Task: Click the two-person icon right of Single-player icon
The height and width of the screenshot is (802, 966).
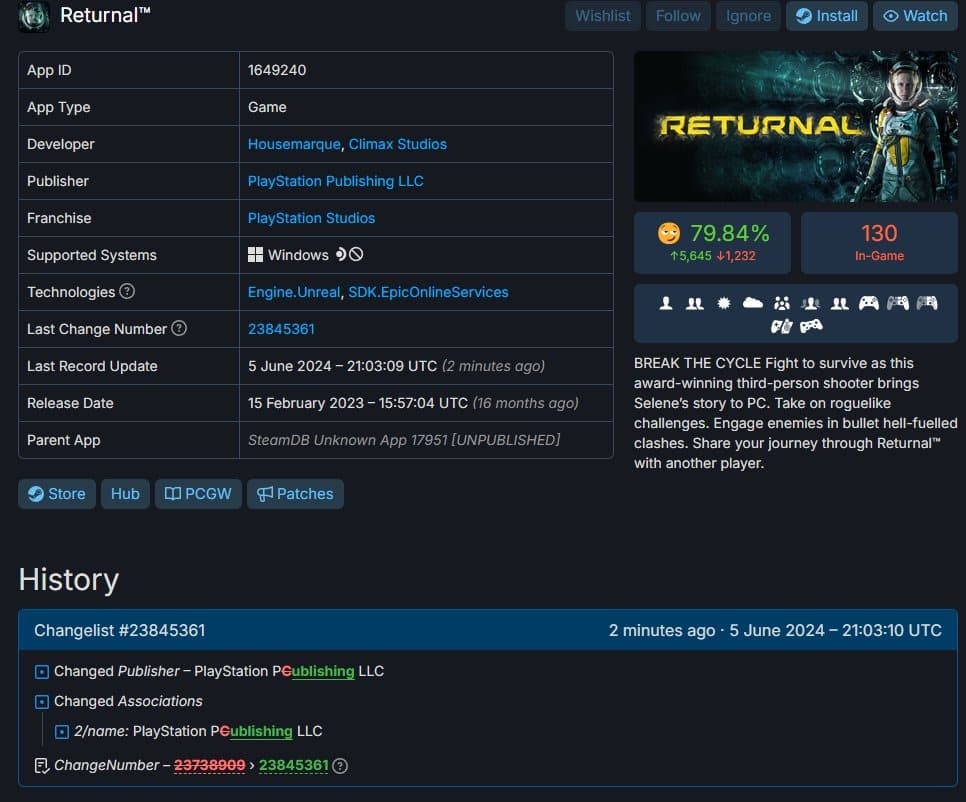Action: point(695,303)
